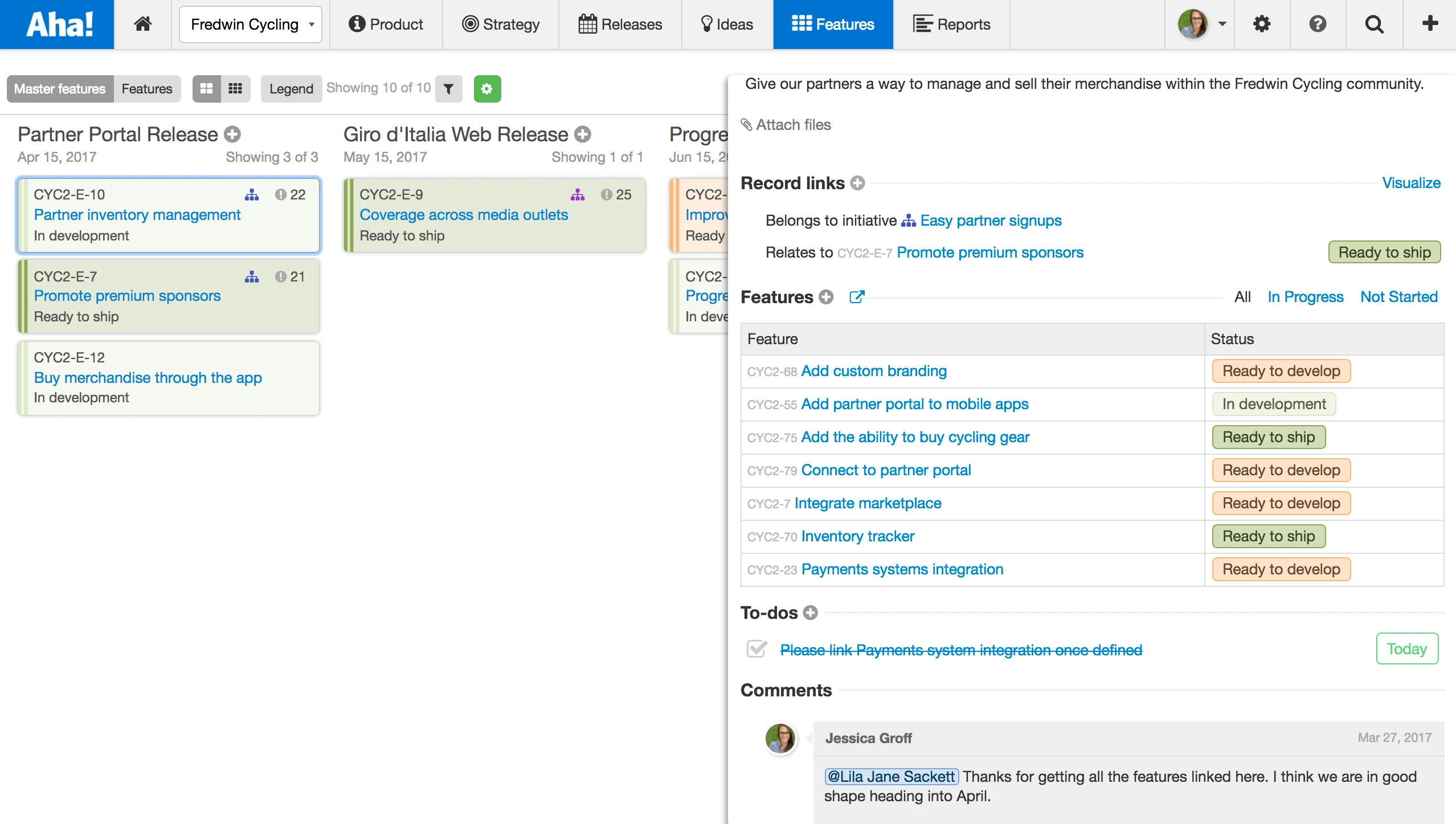Open the Releases tab
The image size is (1456, 824).
620,24
